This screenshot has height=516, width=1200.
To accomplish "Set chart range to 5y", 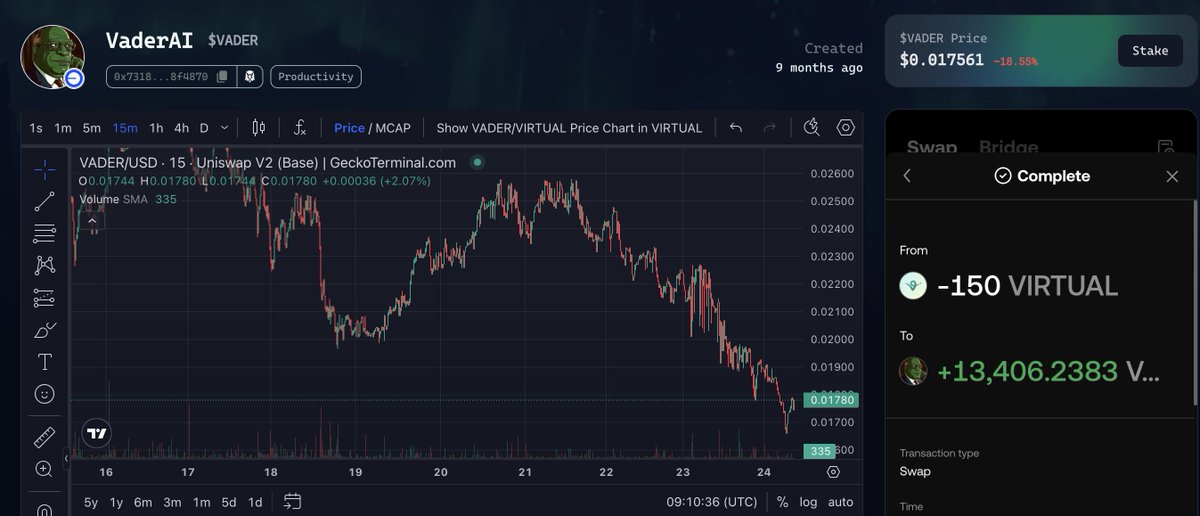I will tap(91, 502).
